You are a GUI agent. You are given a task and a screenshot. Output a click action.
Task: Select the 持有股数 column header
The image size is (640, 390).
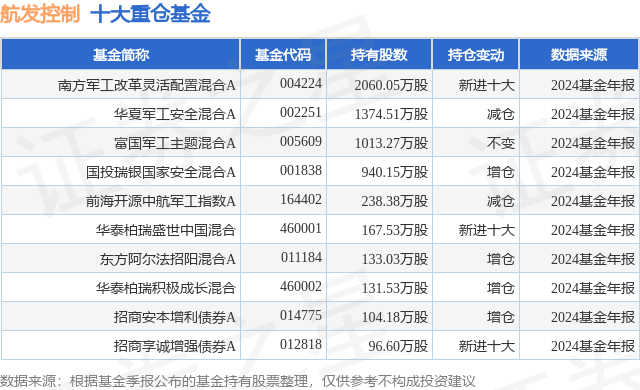pos(379,55)
